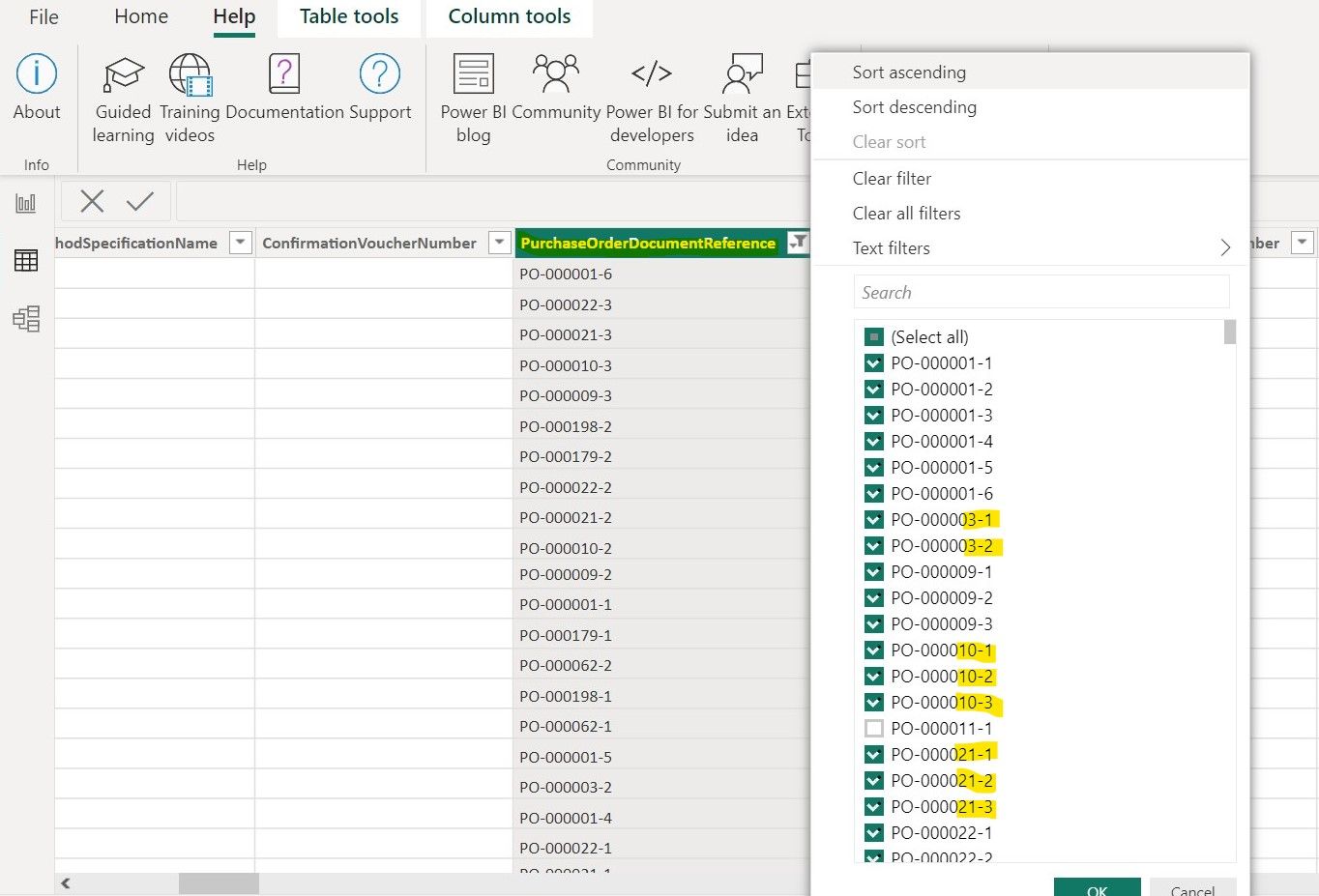Click filter icon on PurchaseOrderDocumentReference column
The height and width of the screenshot is (896, 1319).
[x=798, y=243]
